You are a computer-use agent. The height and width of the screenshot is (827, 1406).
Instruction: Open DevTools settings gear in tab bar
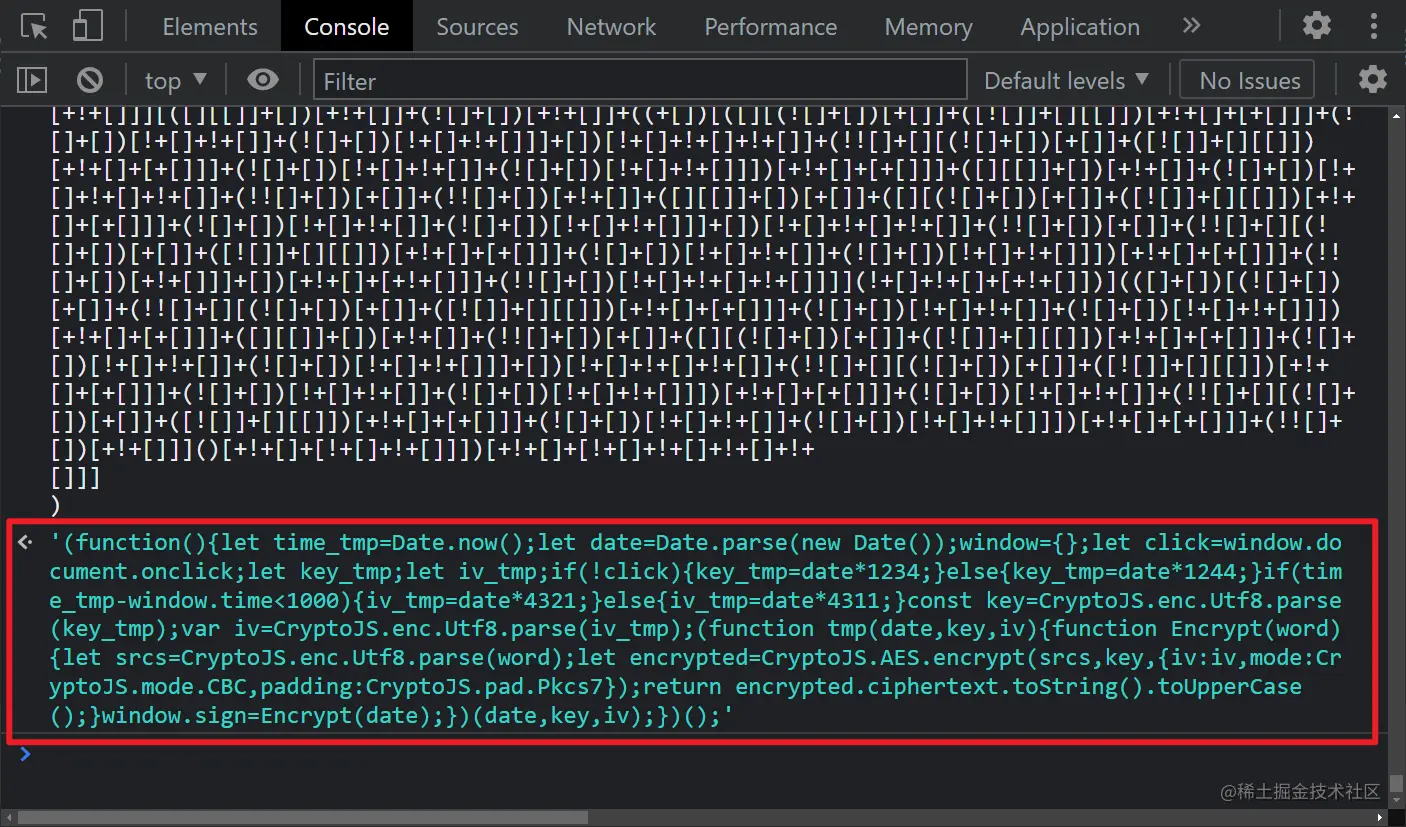pyautogui.click(x=1317, y=25)
